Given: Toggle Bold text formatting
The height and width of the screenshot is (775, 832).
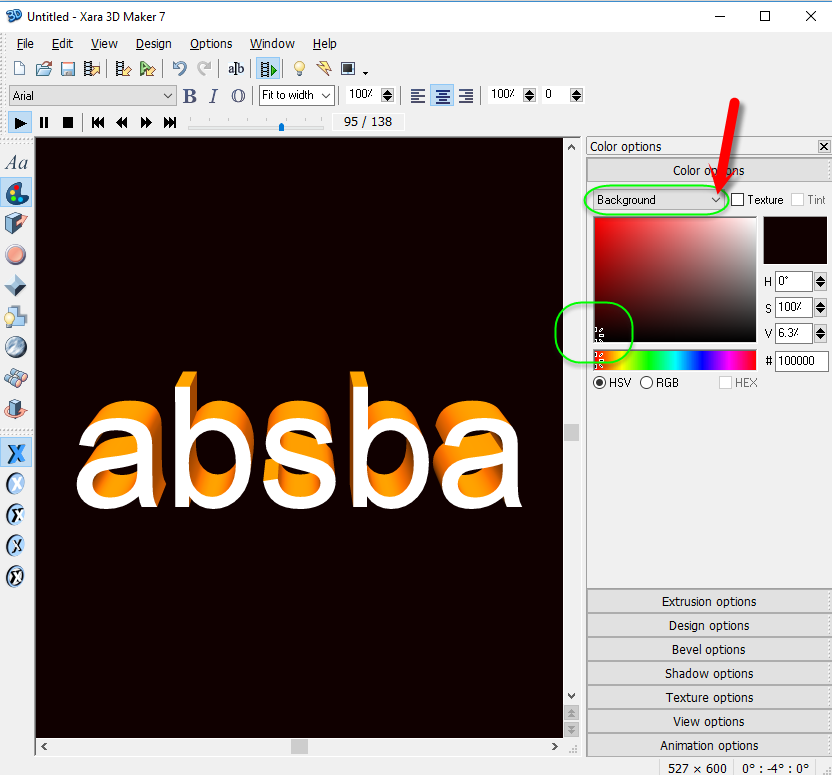Looking at the screenshot, I should click(x=190, y=96).
